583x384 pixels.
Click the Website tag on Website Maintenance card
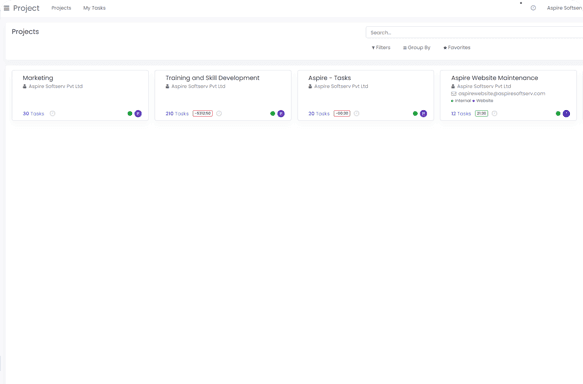click(x=484, y=101)
